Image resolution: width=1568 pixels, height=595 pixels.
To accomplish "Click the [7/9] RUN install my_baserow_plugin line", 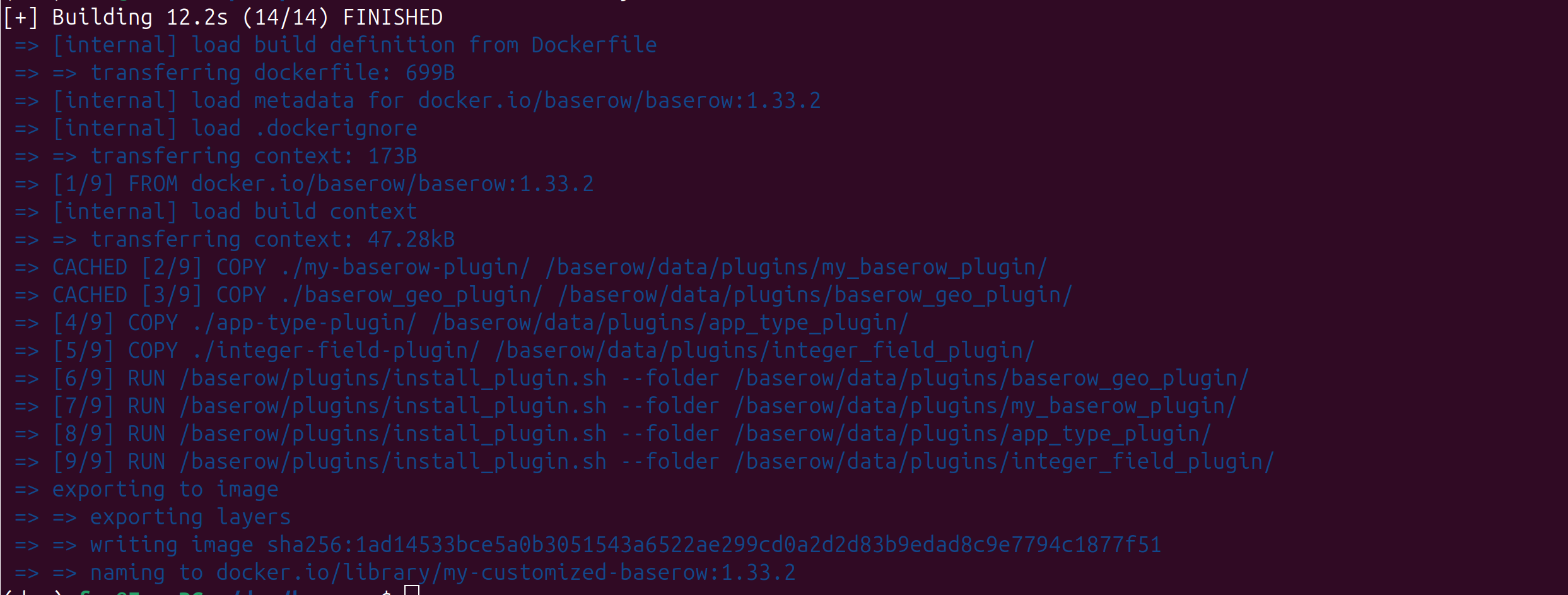I will coord(626,406).
